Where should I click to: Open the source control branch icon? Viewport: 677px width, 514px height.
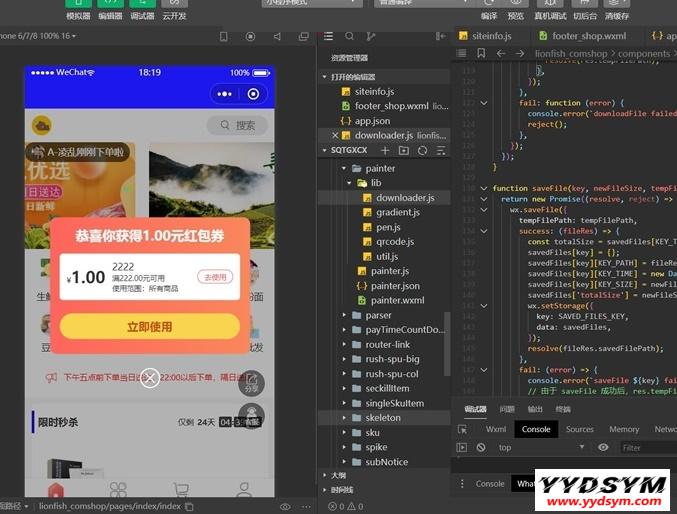click(372, 36)
